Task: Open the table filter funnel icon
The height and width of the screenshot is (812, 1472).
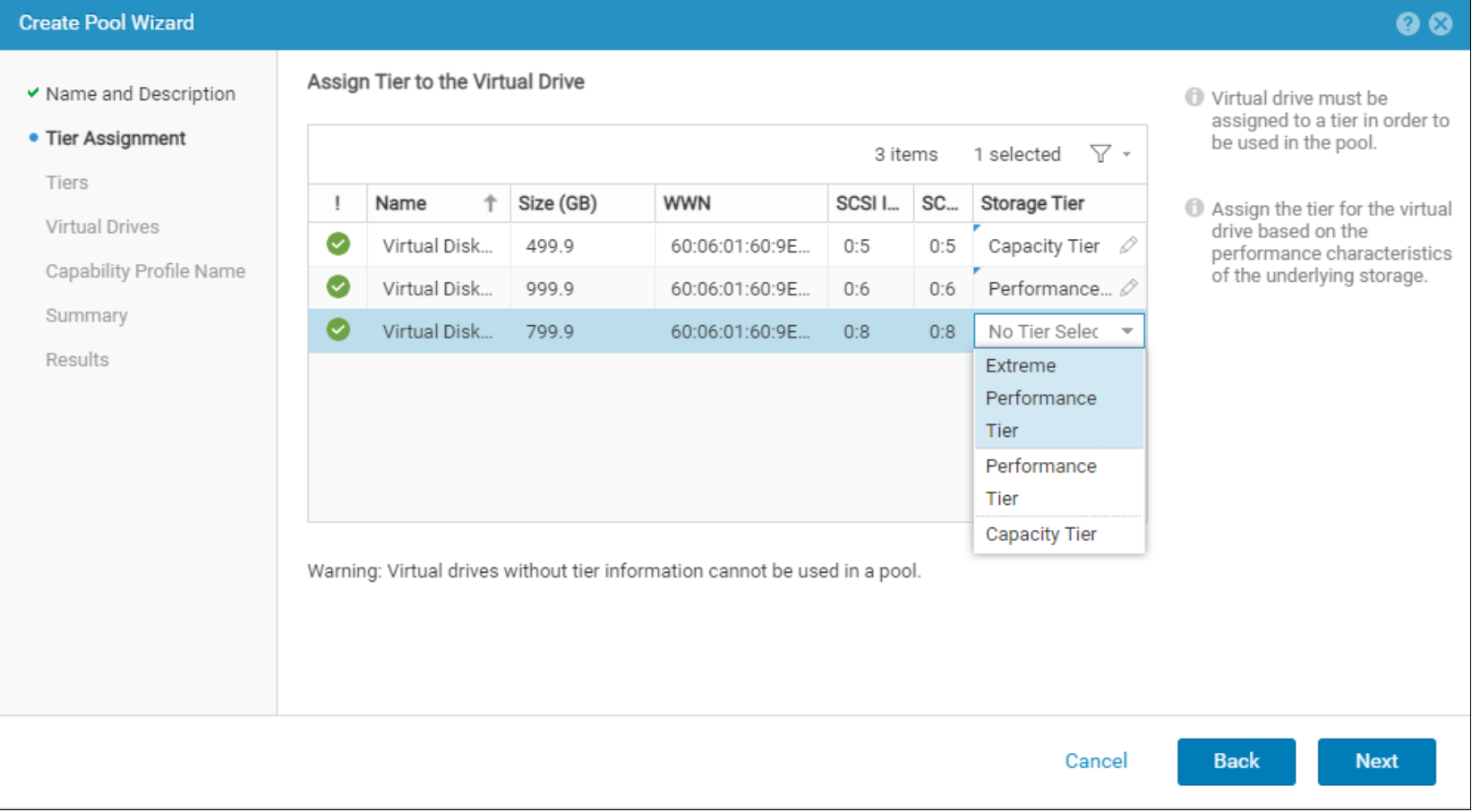Action: pyautogui.click(x=1100, y=154)
